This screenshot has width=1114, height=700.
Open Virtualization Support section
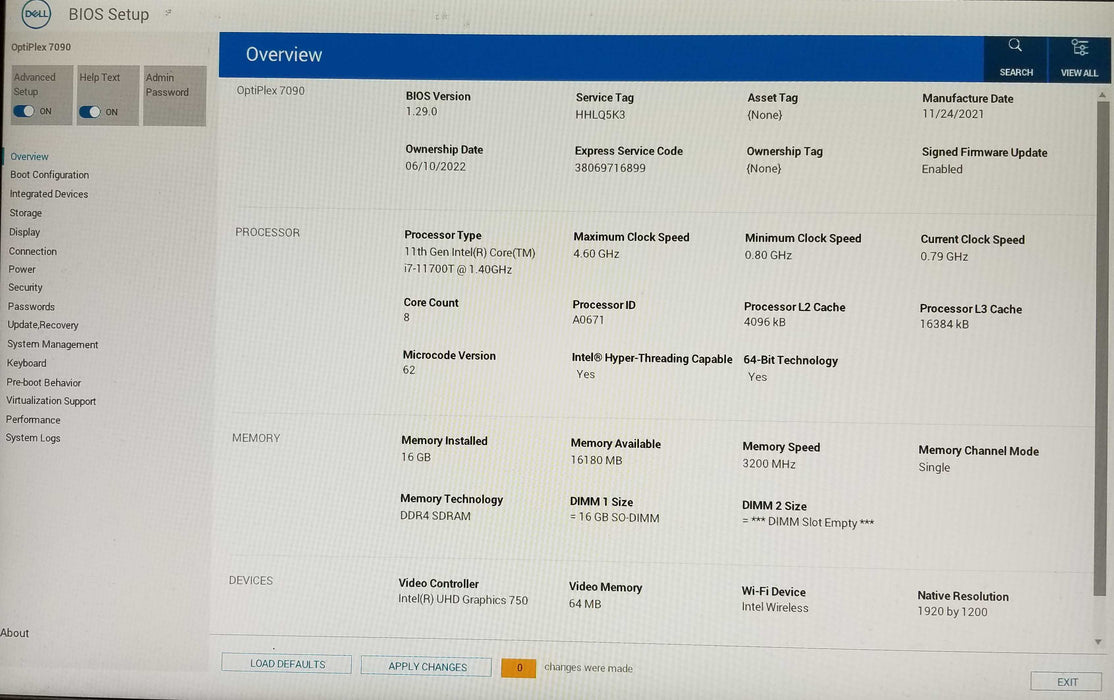[x=51, y=401]
